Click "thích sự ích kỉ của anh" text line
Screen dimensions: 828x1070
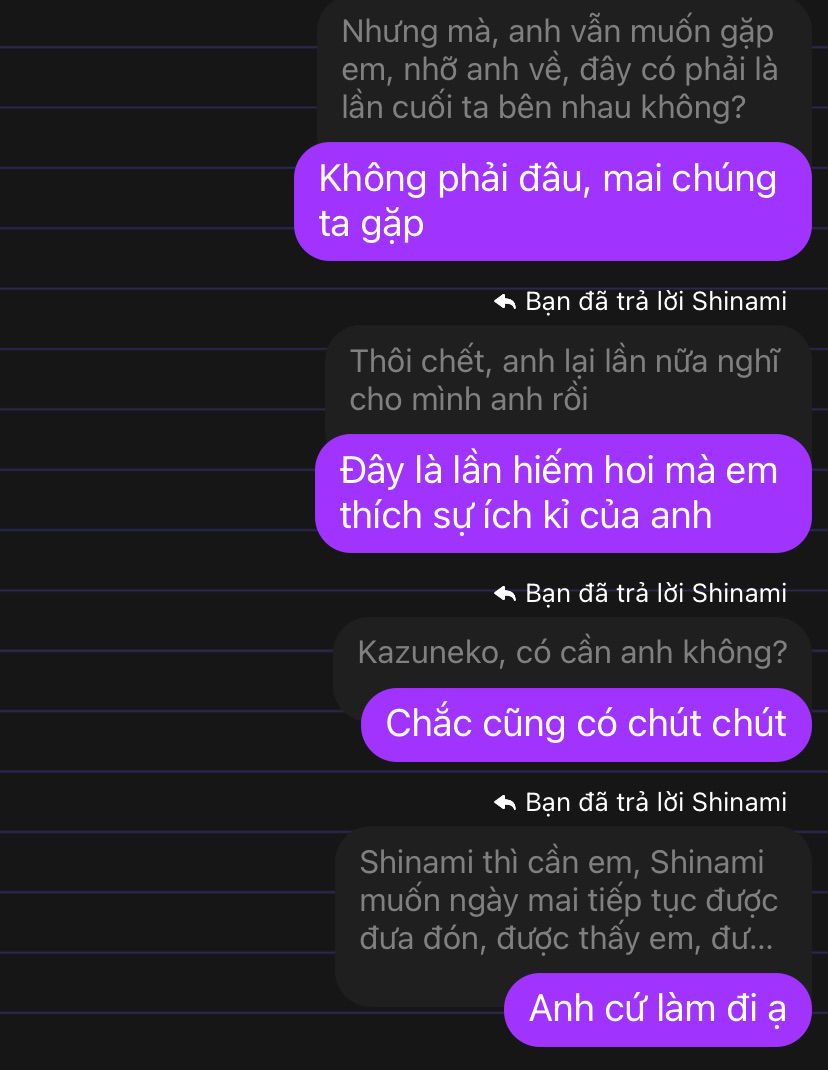[x=526, y=516]
